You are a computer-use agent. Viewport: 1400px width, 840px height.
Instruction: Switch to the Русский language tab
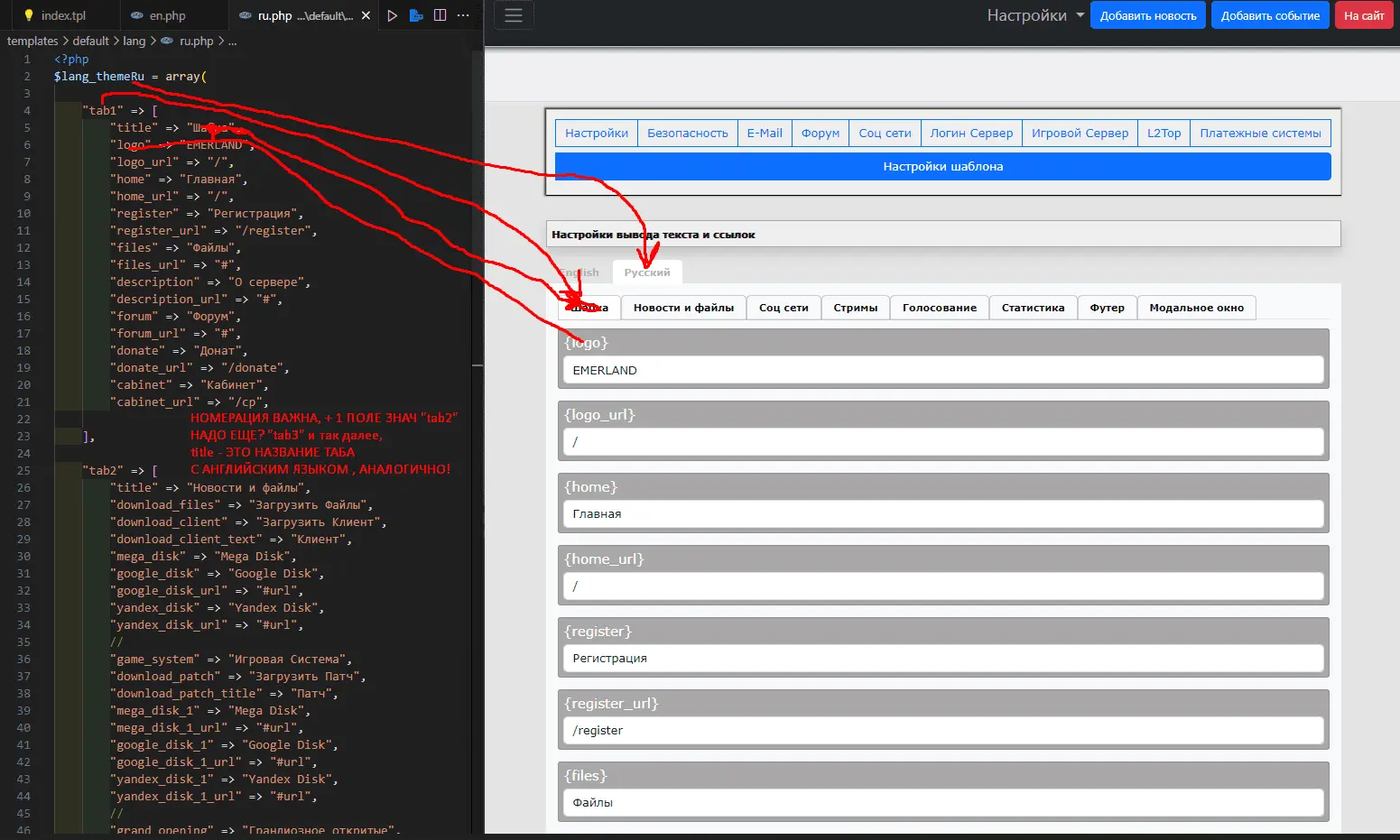click(647, 272)
